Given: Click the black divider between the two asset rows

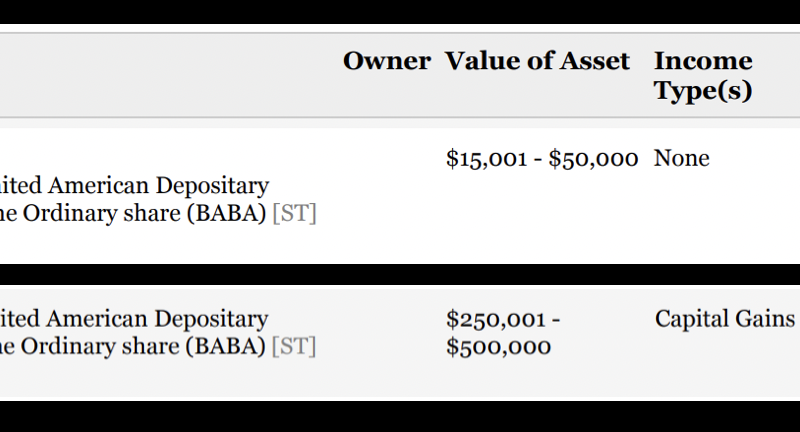Looking at the screenshot, I should click(400, 275).
